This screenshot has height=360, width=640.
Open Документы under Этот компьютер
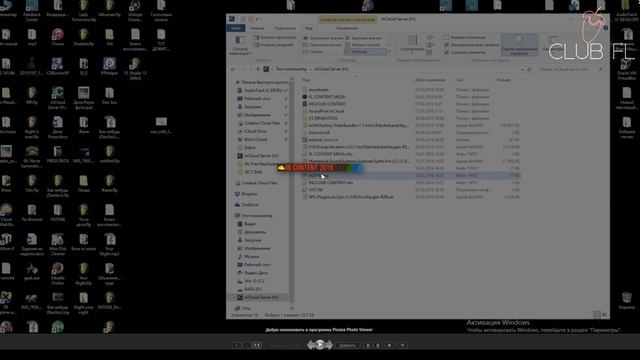(x=255, y=232)
